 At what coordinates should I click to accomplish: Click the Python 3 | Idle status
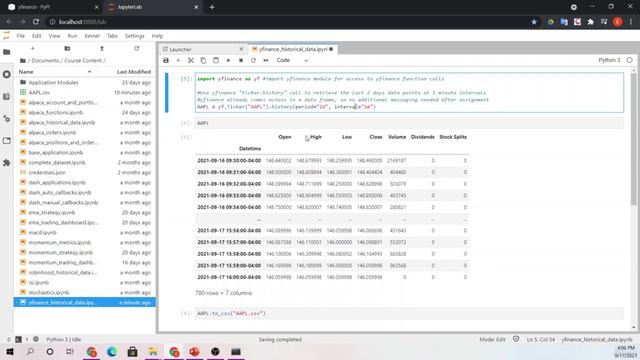(x=64, y=340)
